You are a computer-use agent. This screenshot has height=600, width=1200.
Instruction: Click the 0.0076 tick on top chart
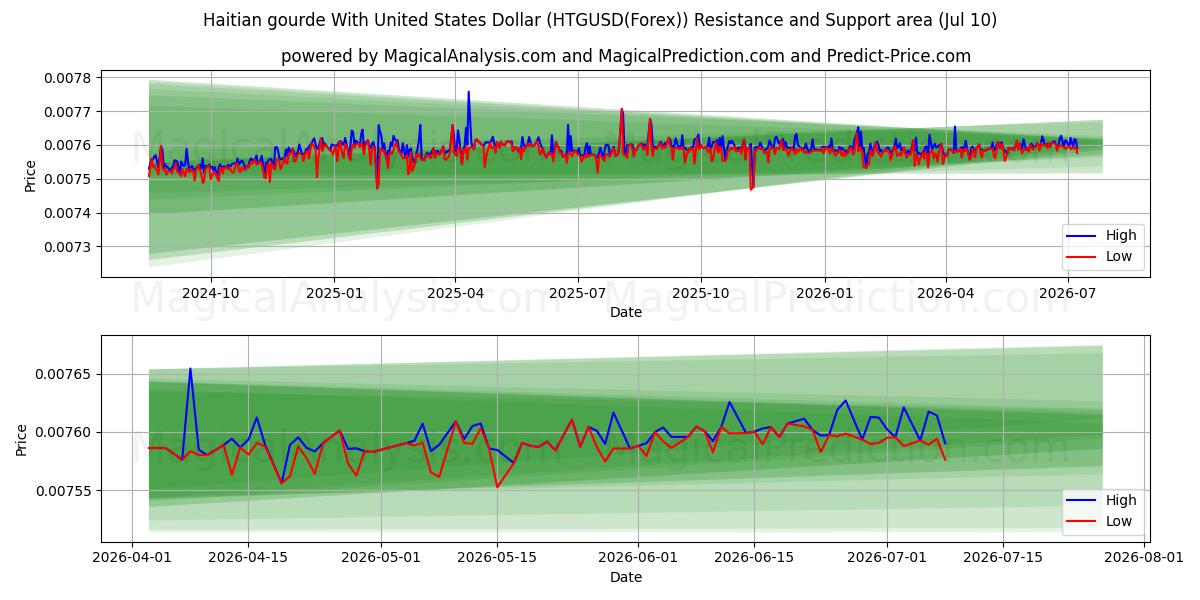point(68,146)
